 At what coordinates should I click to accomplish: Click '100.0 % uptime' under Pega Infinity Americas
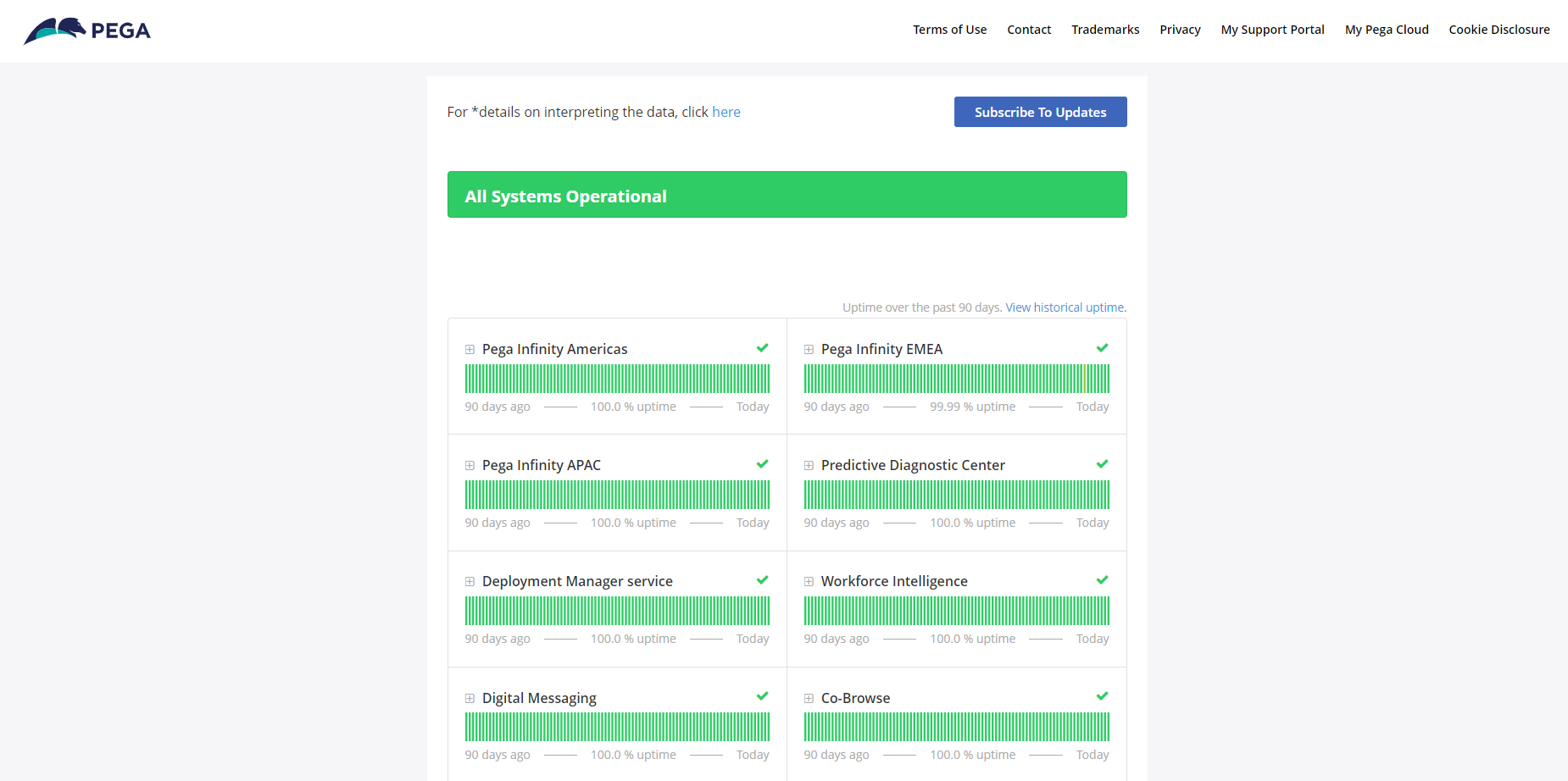click(633, 407)
